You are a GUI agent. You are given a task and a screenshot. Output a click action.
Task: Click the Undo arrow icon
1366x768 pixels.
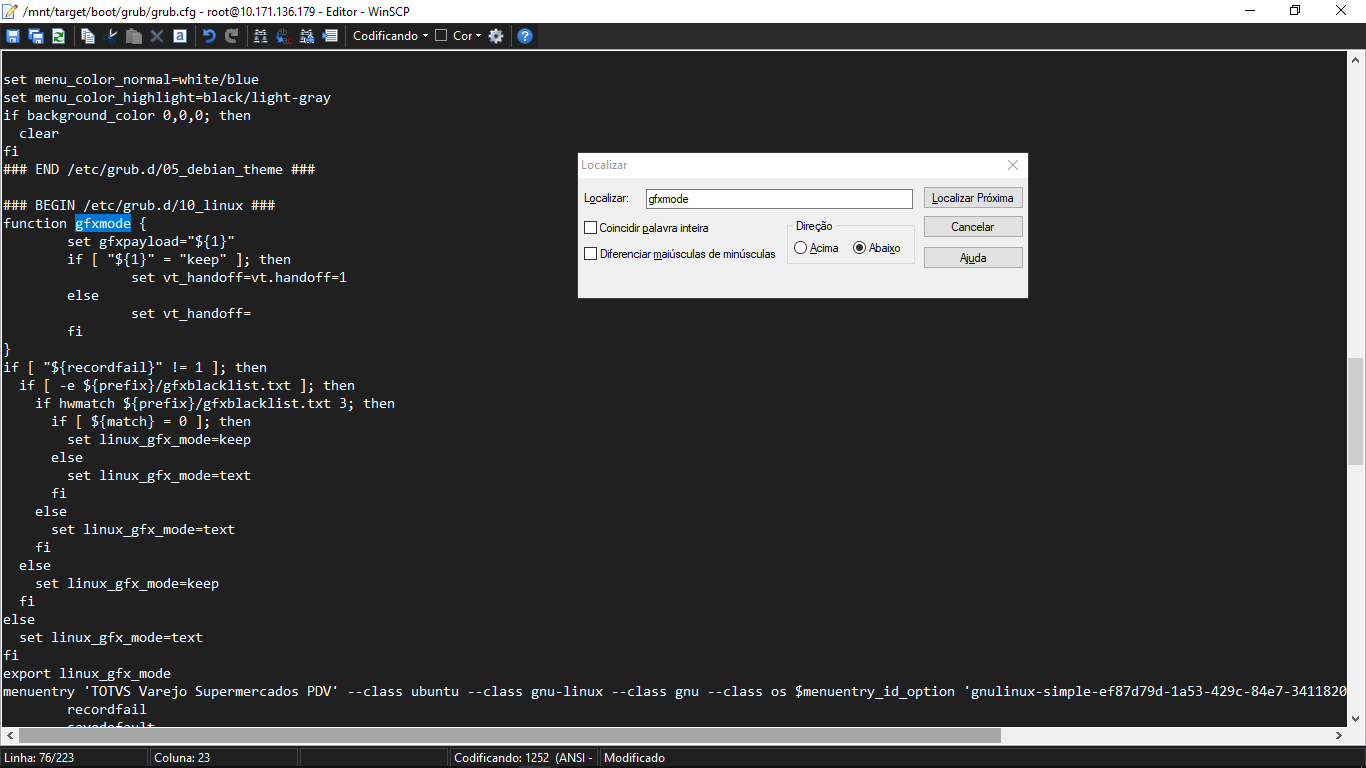point(209,36)
